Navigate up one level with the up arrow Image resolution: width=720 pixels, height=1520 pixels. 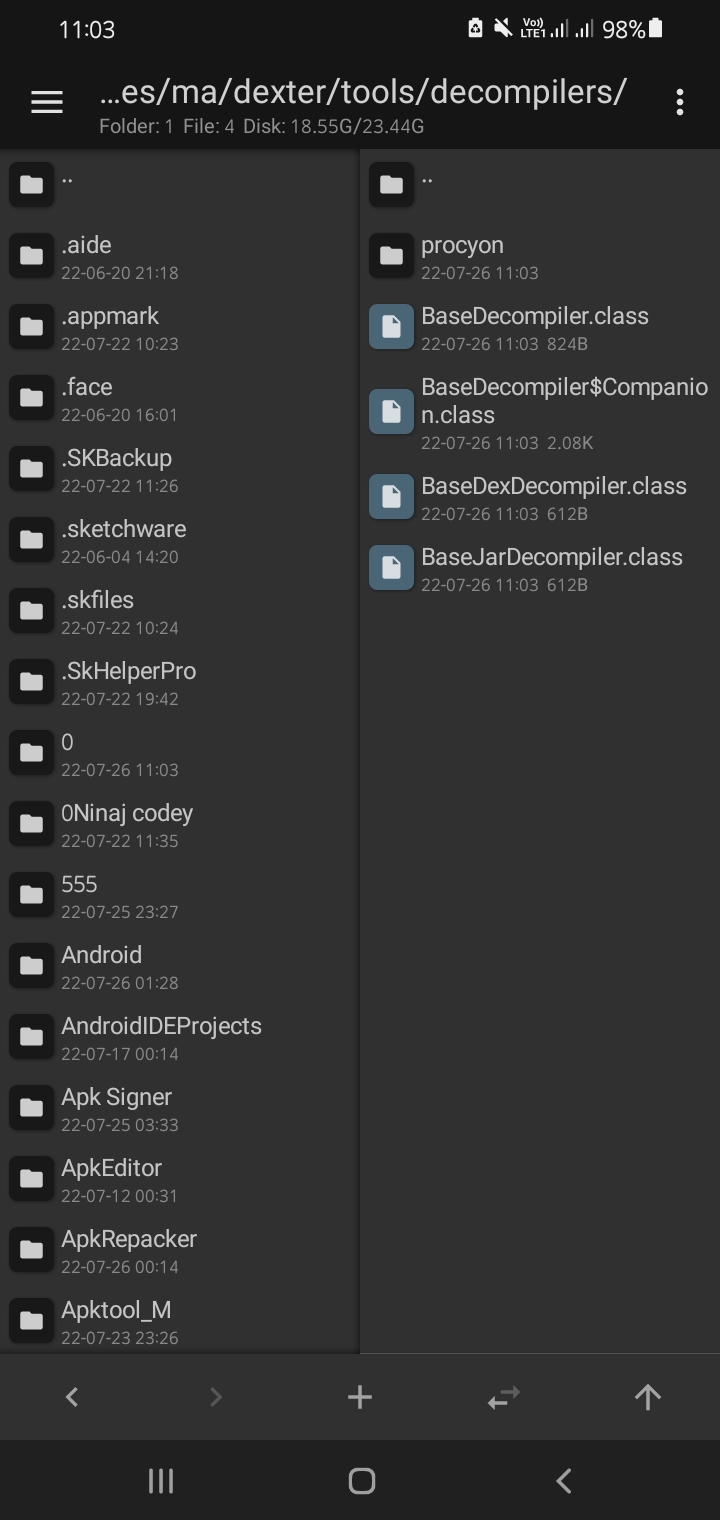[x=647, y=1397]
